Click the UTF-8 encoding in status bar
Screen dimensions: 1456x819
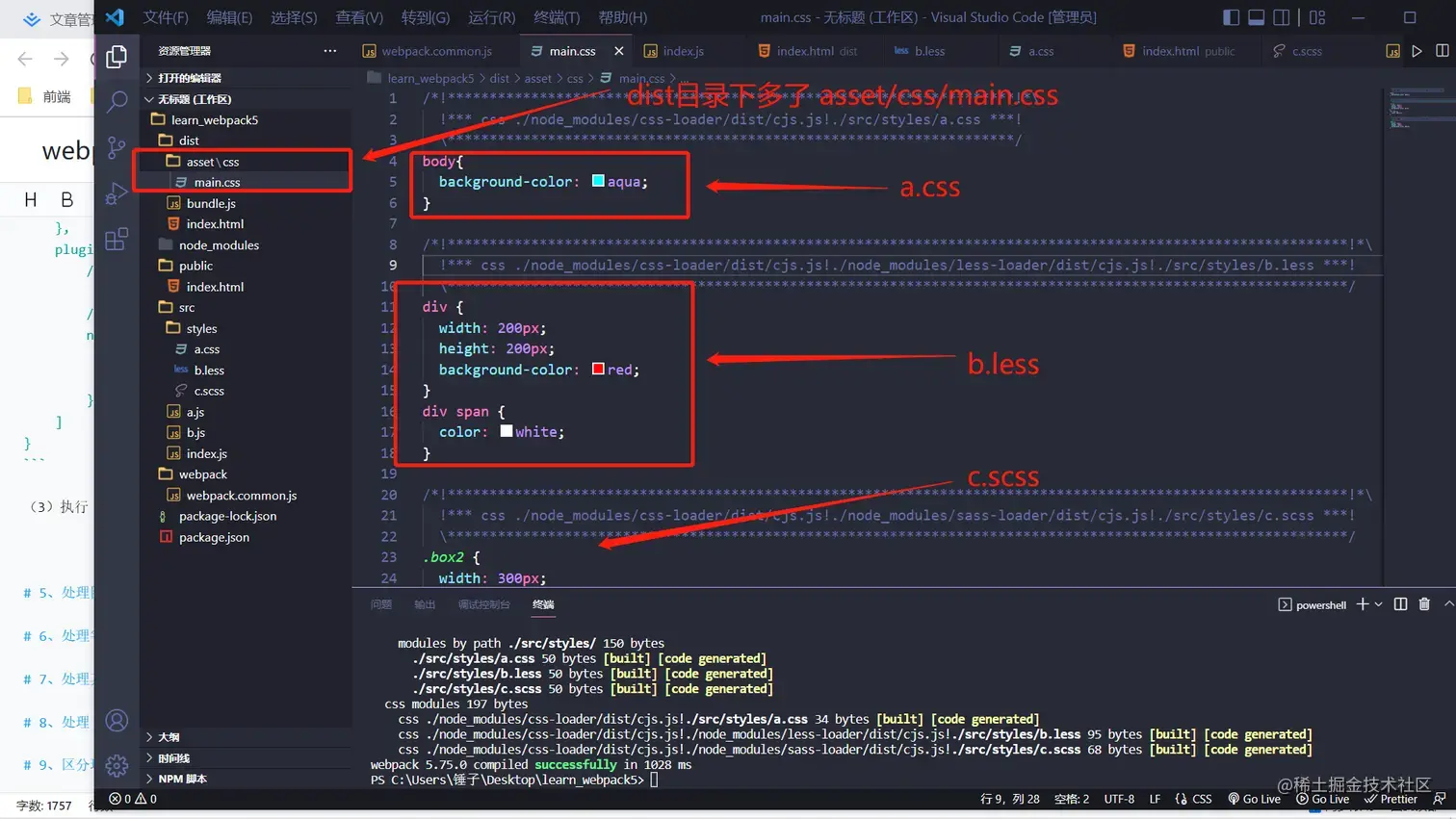tap(1119, 799)
